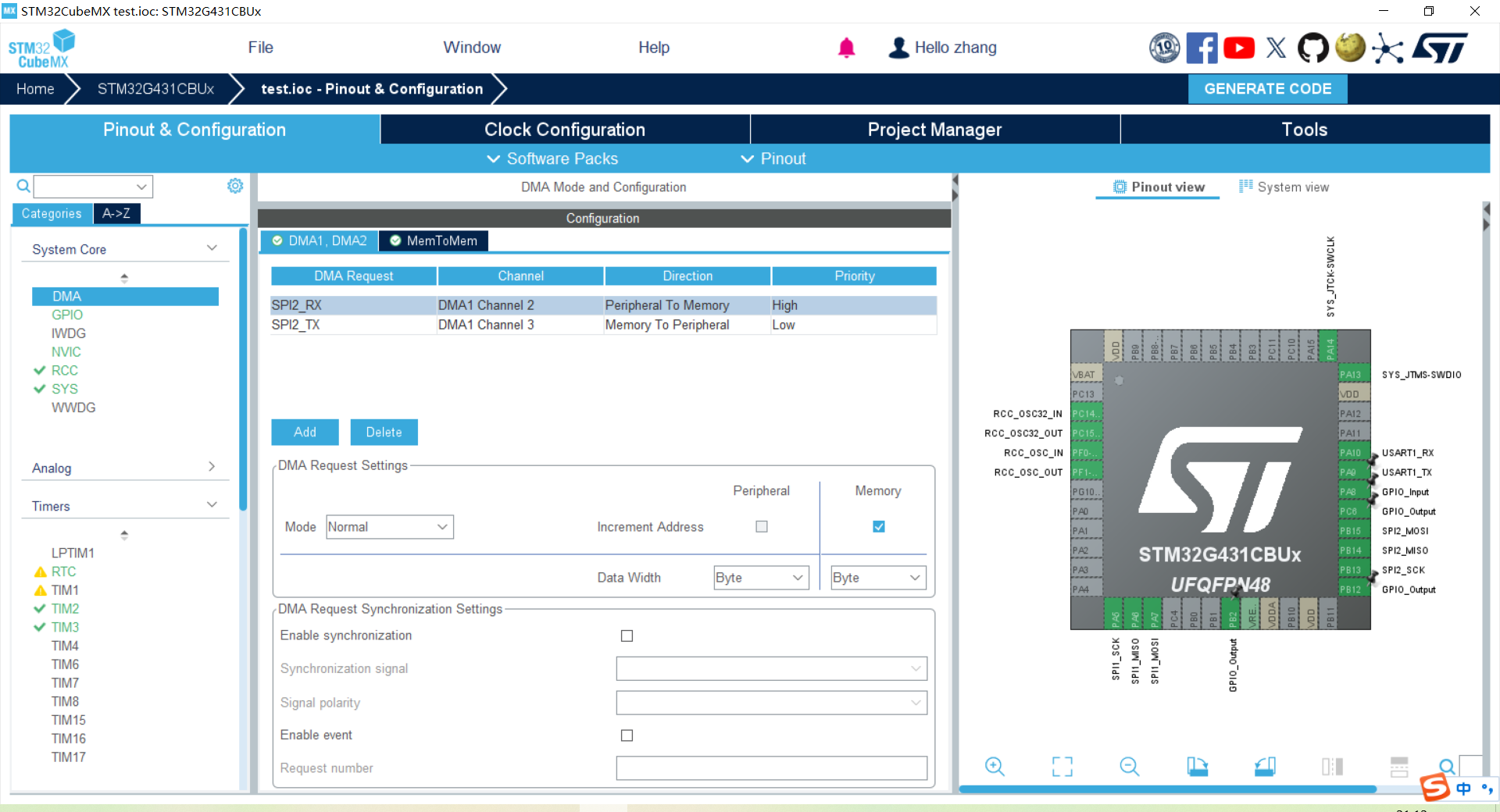Click the pinout horizontal scrollbar
The width and height of the screenshot is (1500, 812).
[x=1167, y=789]
